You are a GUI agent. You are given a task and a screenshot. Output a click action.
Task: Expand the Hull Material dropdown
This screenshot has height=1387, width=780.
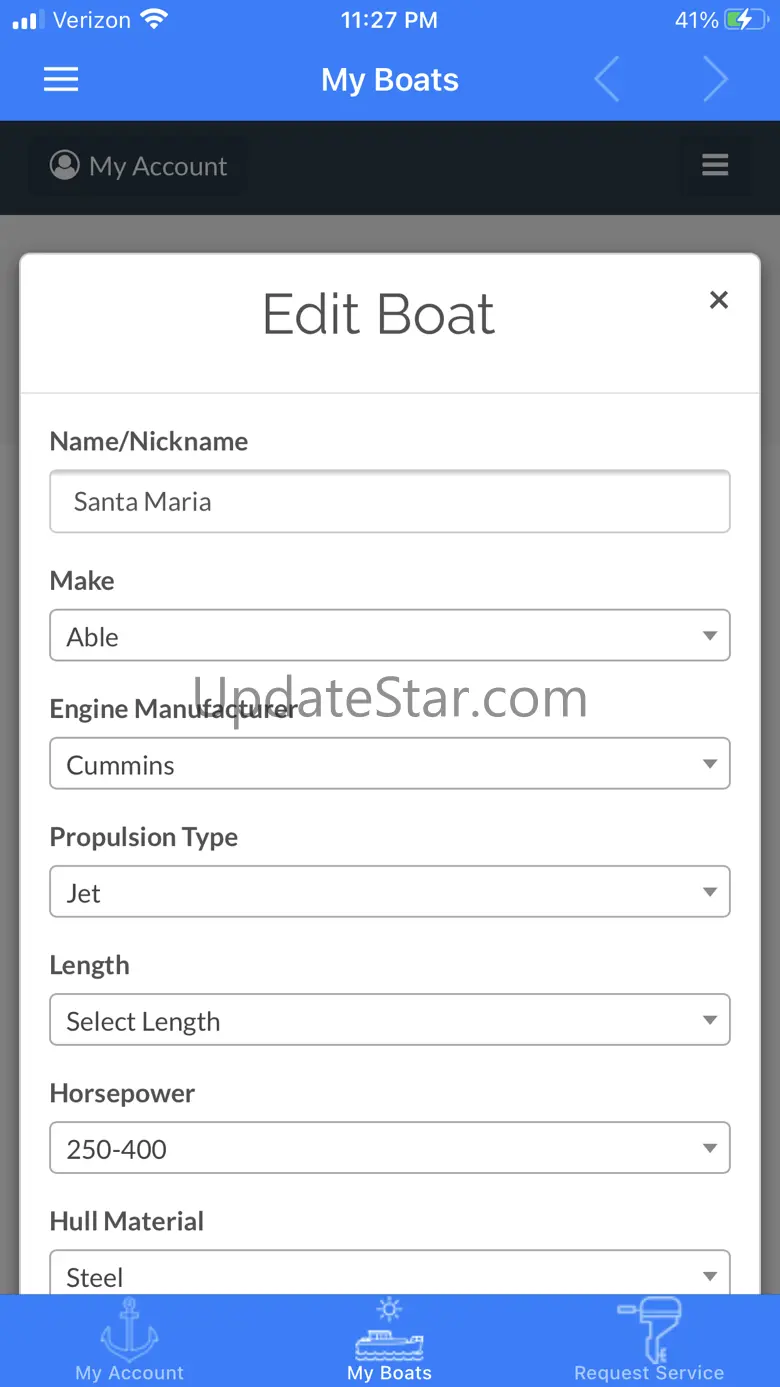click(390, 1274)
